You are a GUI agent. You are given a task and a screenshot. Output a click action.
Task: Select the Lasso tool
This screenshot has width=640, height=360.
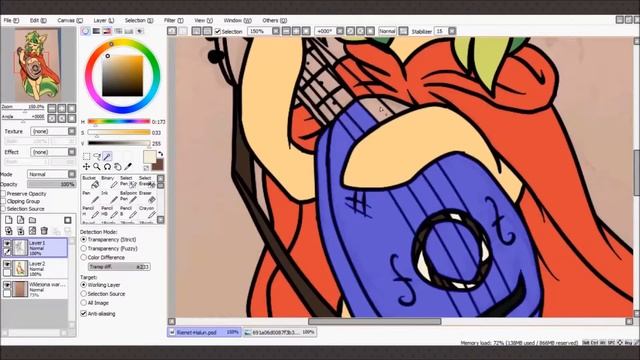click(97, 156)
